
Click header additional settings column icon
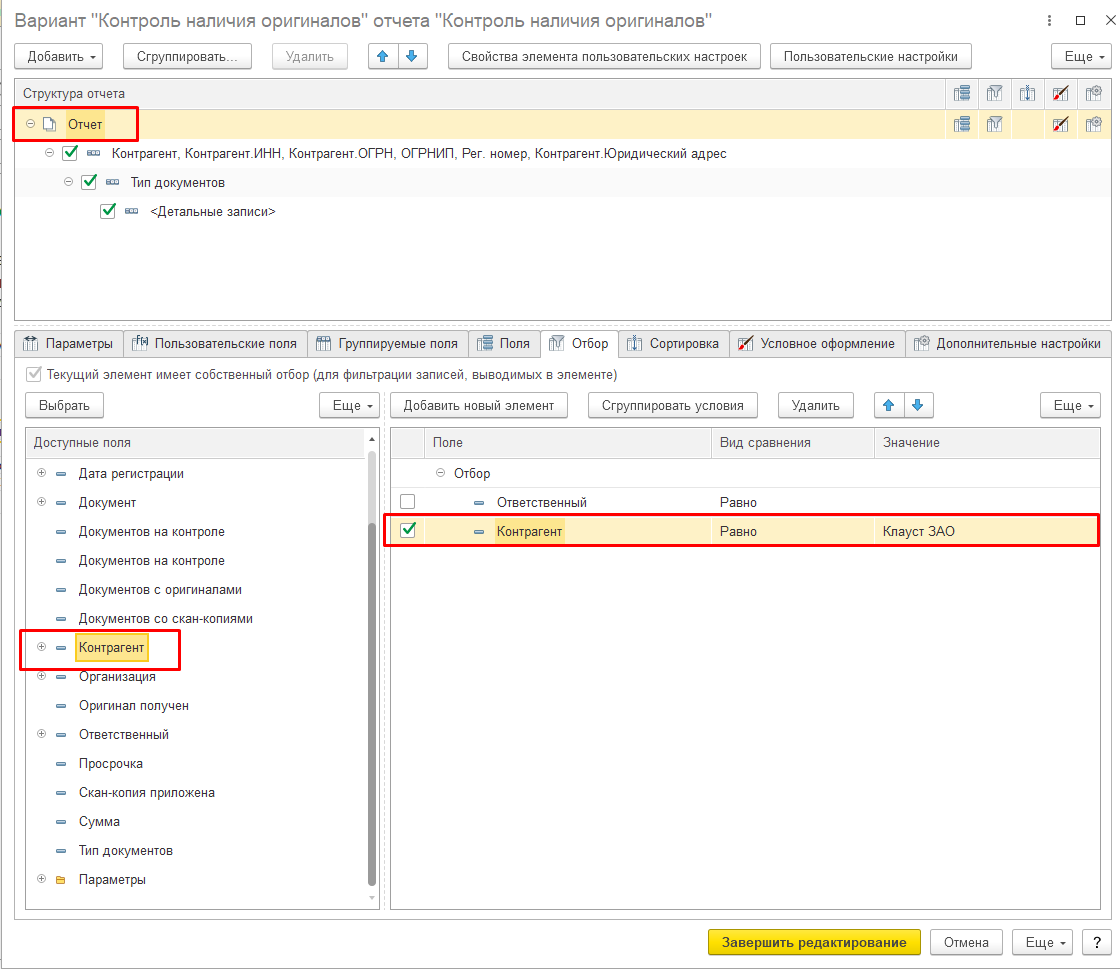click(1094, 94)
